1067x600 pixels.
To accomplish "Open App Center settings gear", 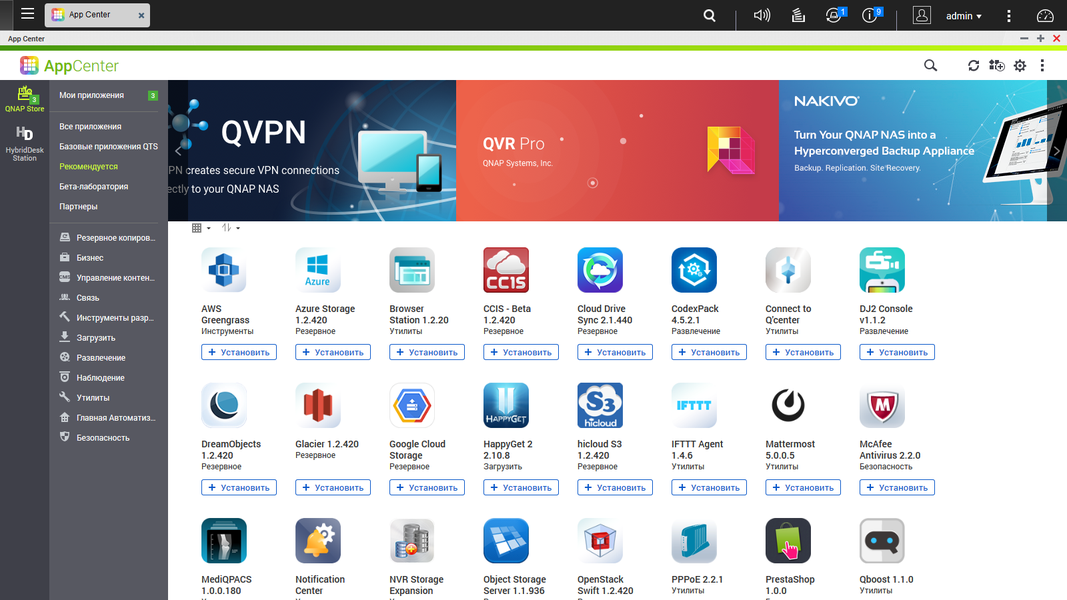I will click(x=1019, y=65).
